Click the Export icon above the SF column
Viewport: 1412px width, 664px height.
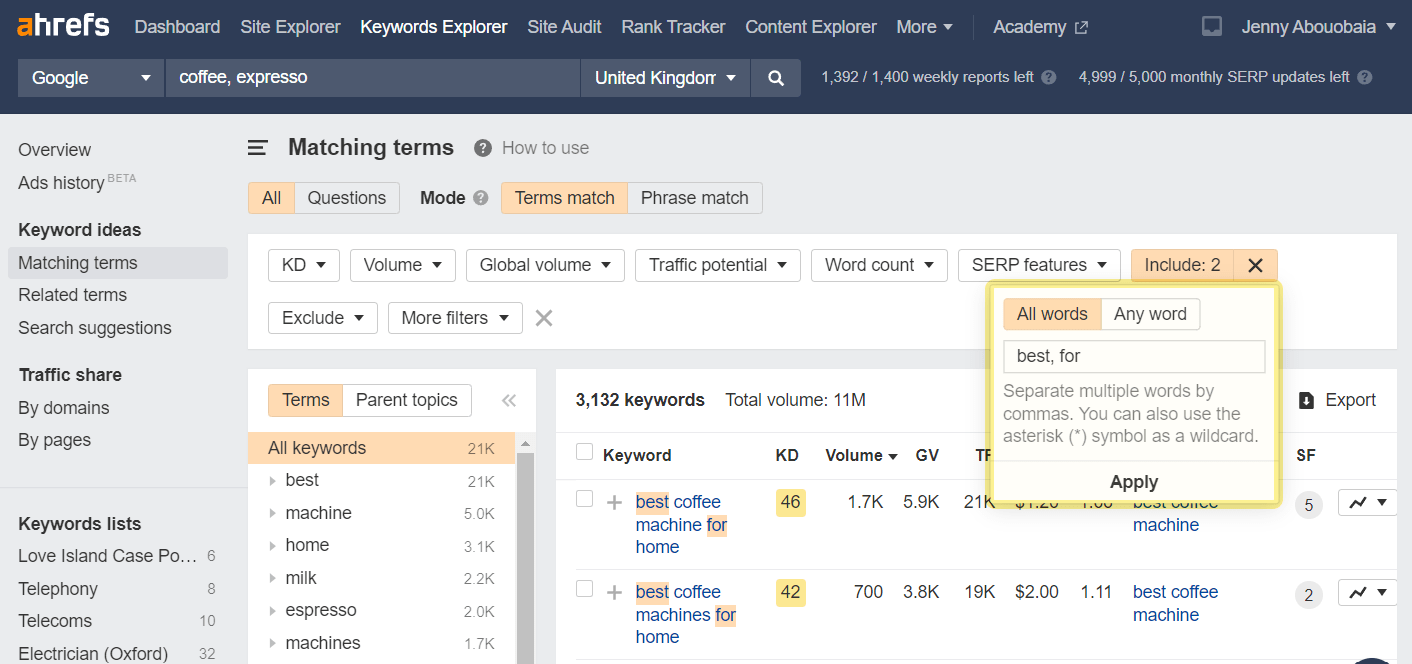tap(1307, 400)
